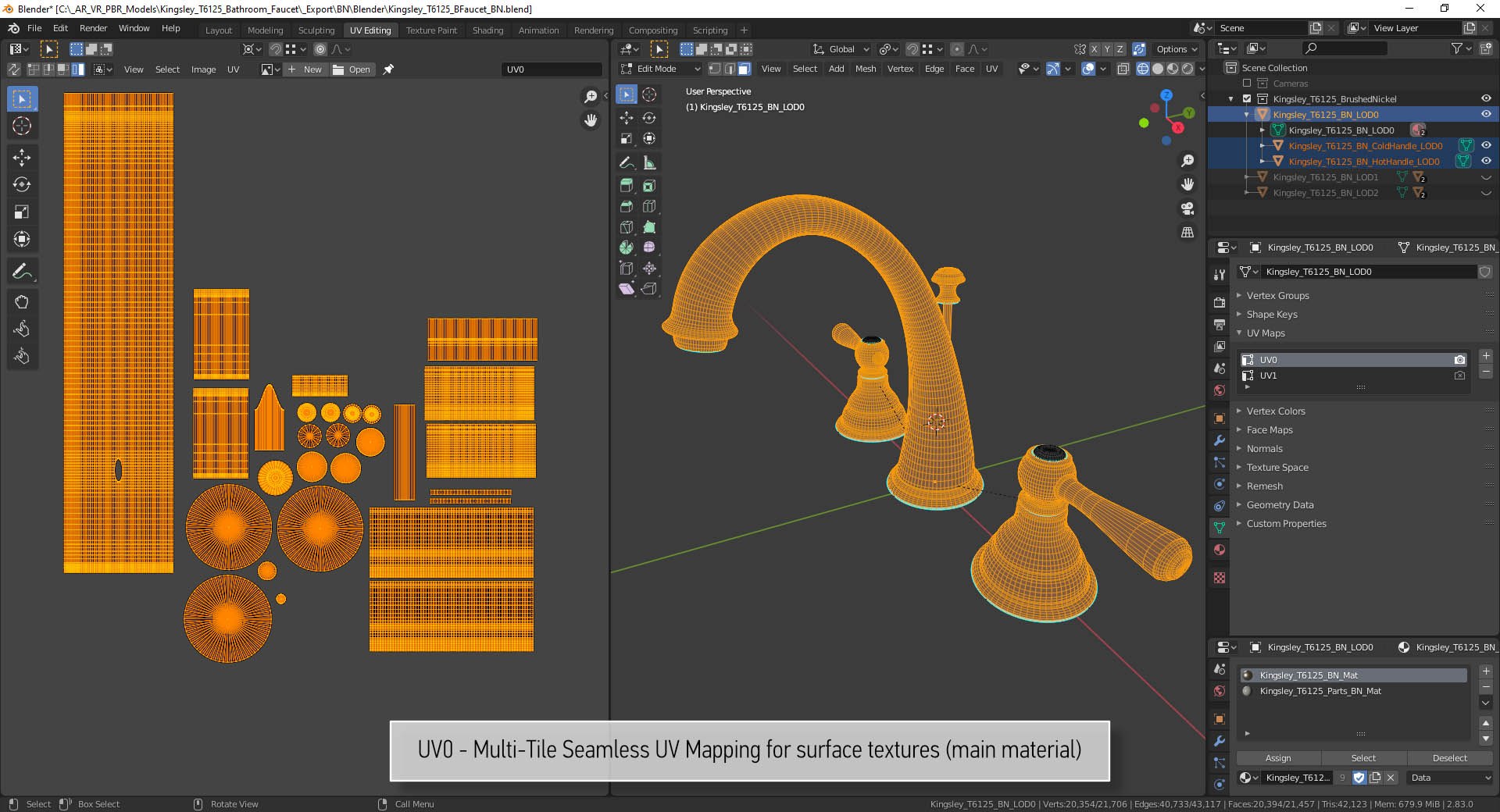
Task: Toggle camera view icon in viewport
Action: (1187, 208)
